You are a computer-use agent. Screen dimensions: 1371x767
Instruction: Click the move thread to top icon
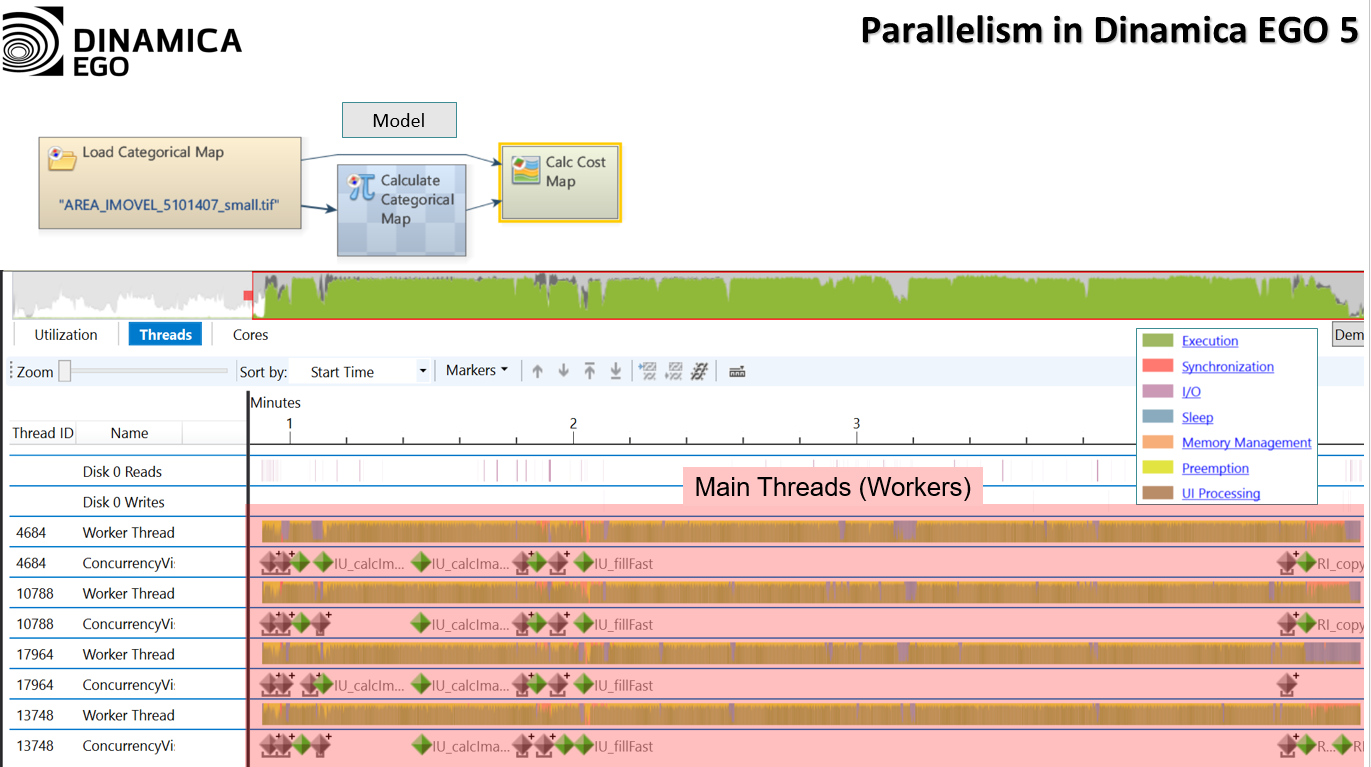click(589, 371)
